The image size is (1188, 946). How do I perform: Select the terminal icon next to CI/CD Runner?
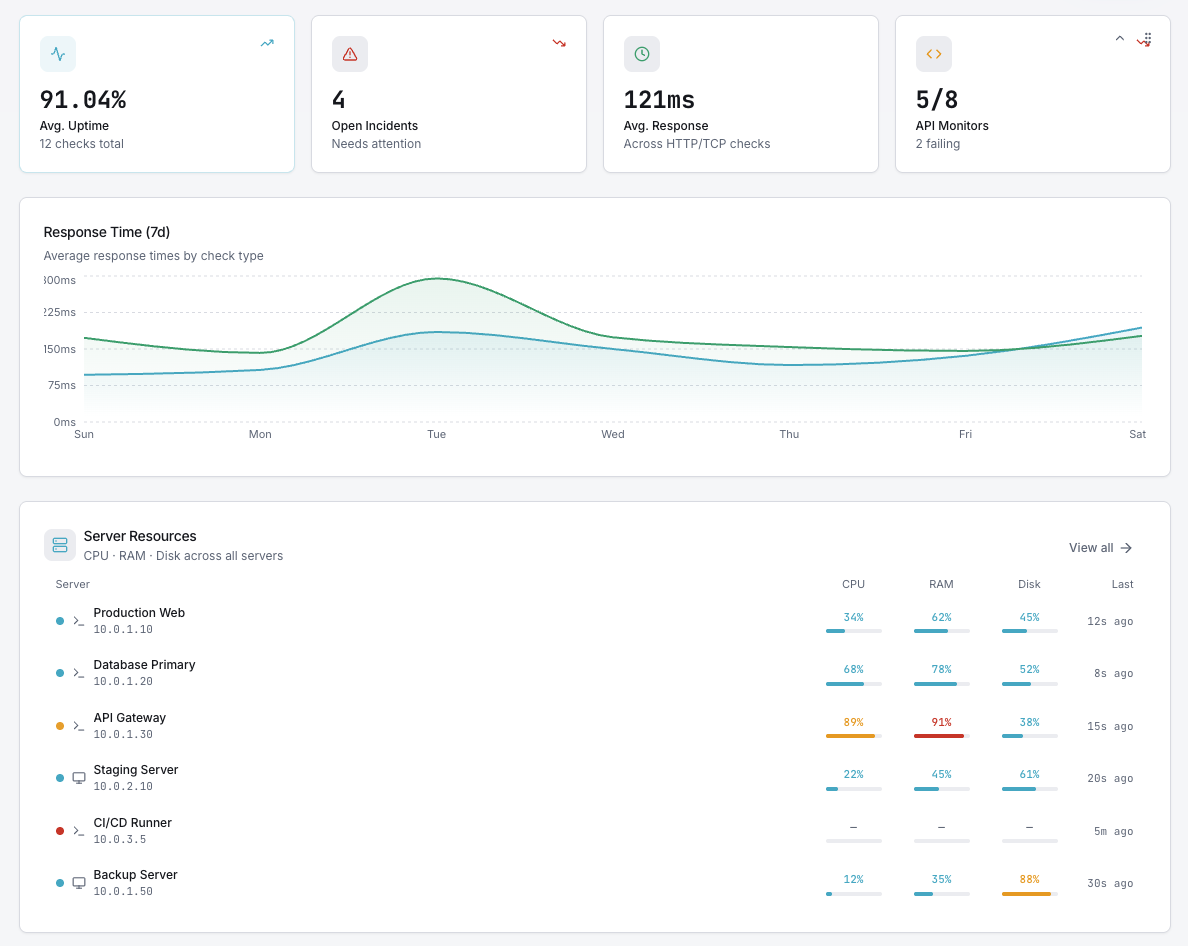coord(78,830)
